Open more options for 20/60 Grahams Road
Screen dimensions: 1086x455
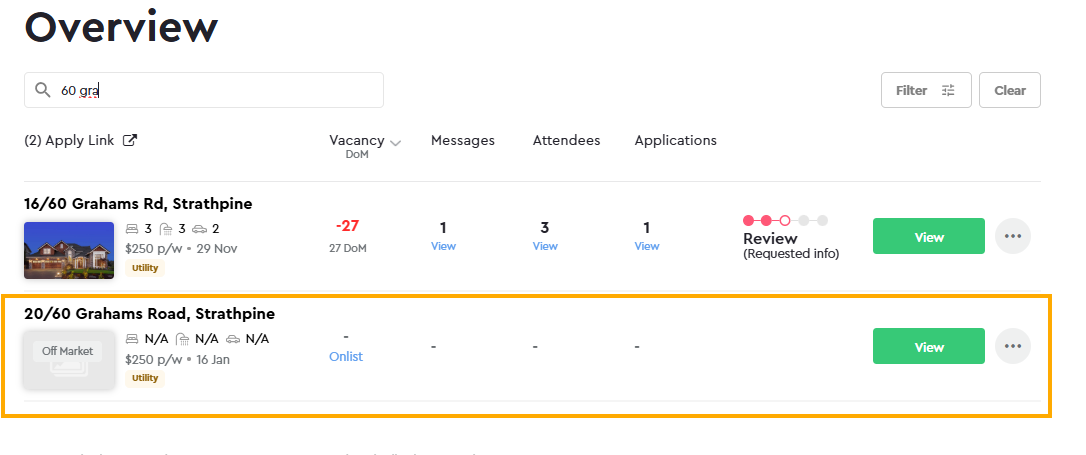click(x=1013, y=346)
